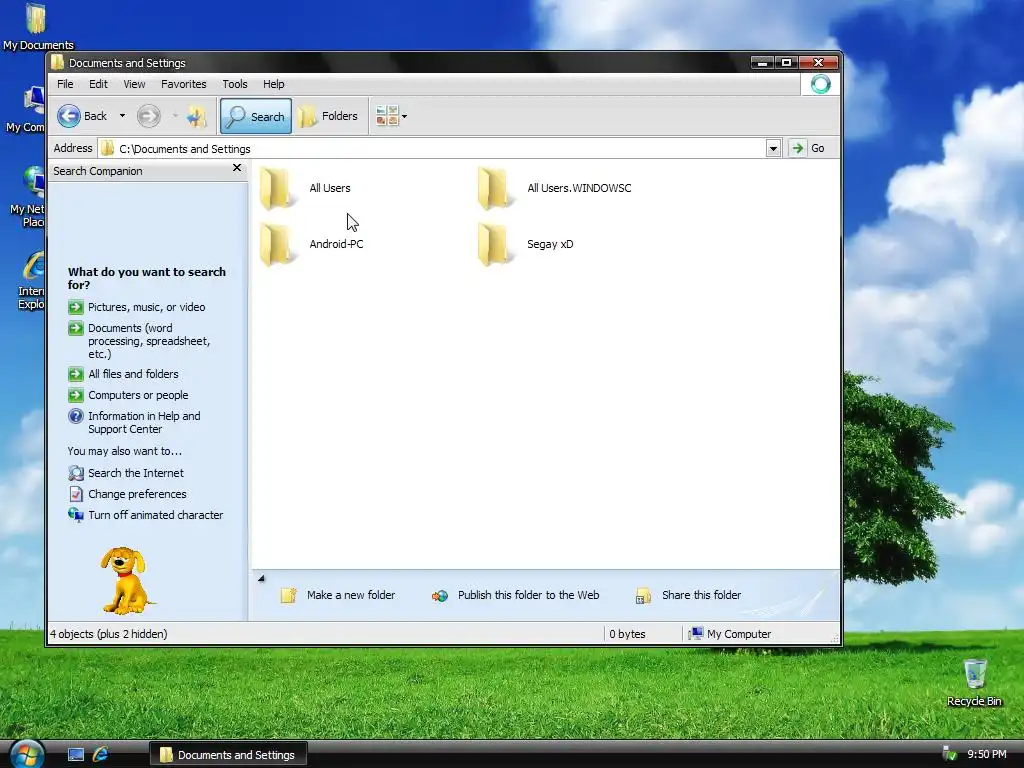Image resolution: width=1024 pixels, height=768 pixels.
Task: Click the Search the Internet icon
Action: 76,473
